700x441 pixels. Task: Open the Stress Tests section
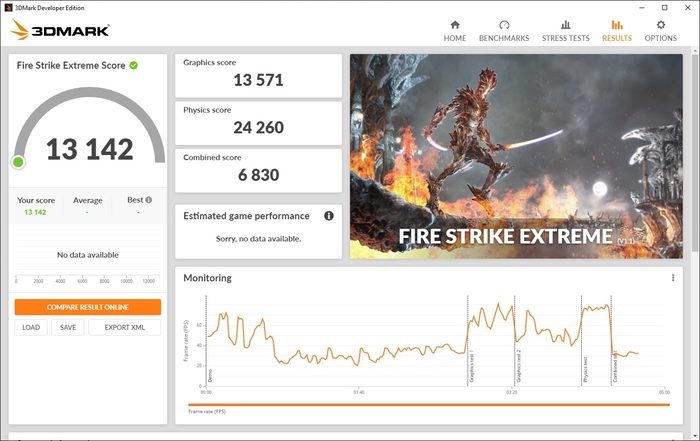(565, 30)
